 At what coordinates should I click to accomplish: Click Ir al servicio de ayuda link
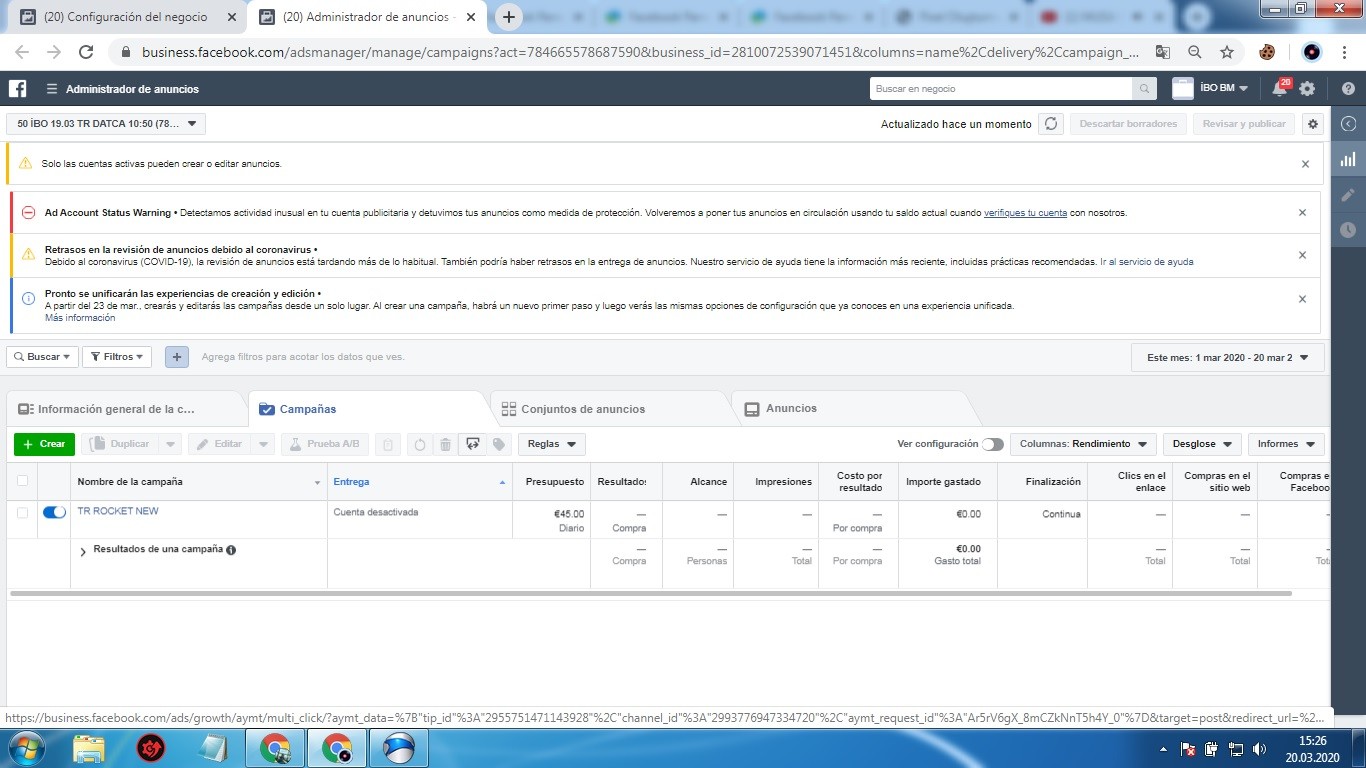tap(1147, 262)
